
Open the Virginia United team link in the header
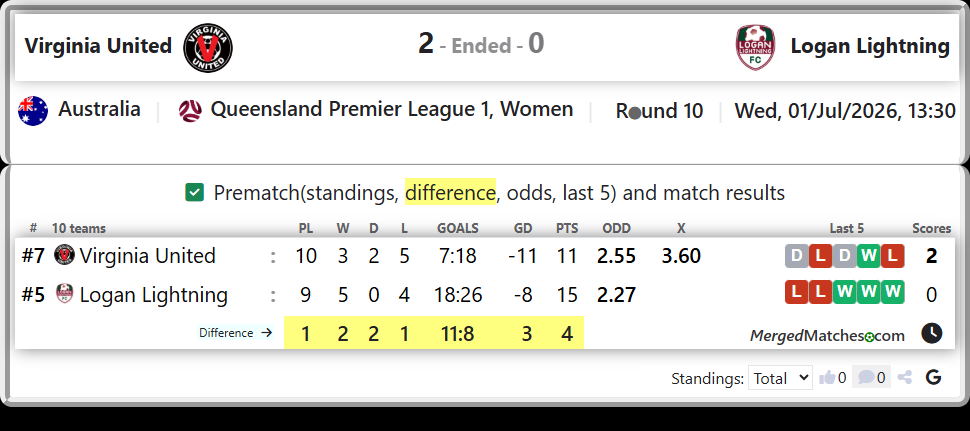point(98,46)
